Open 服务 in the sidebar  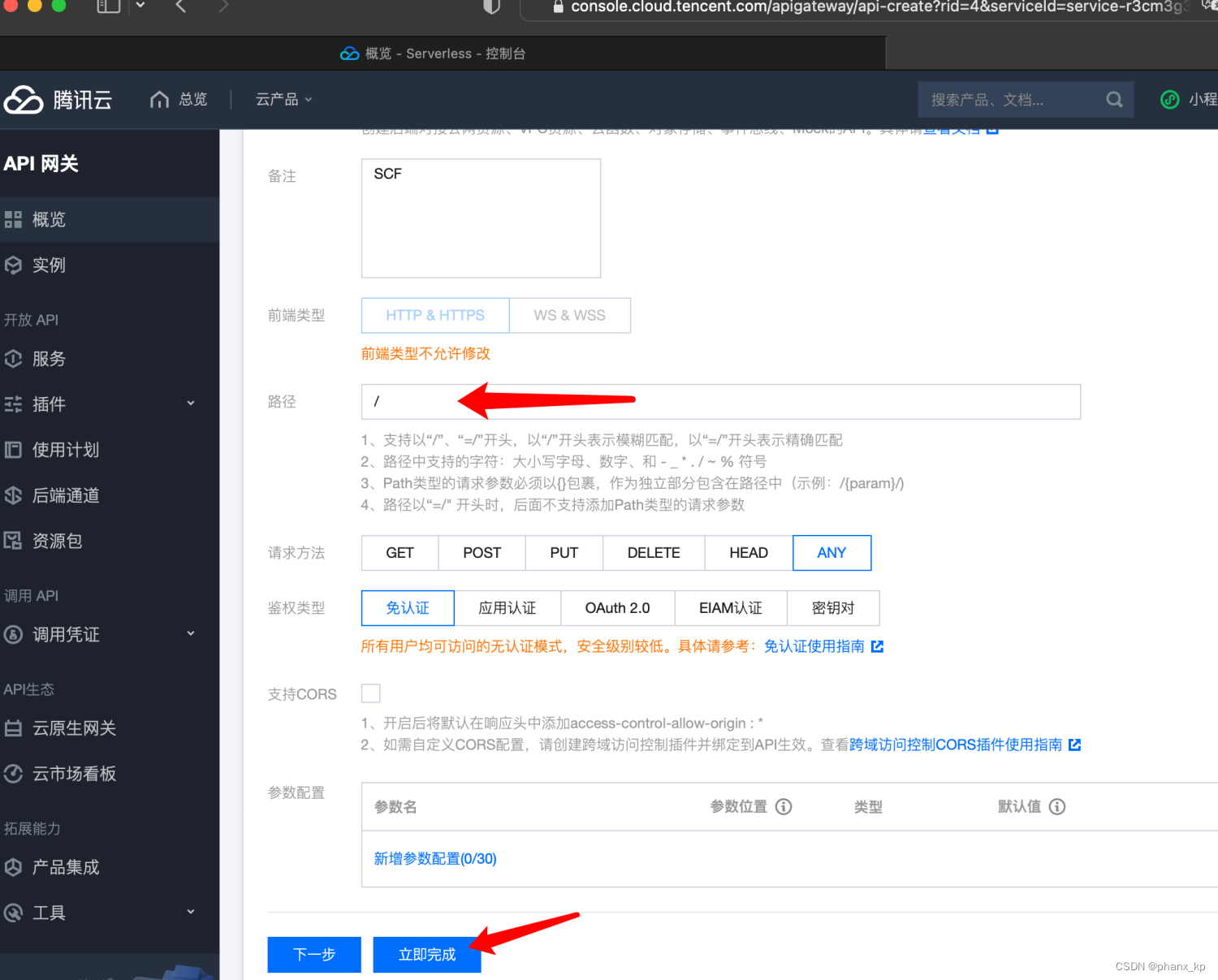tap(110, 359)
